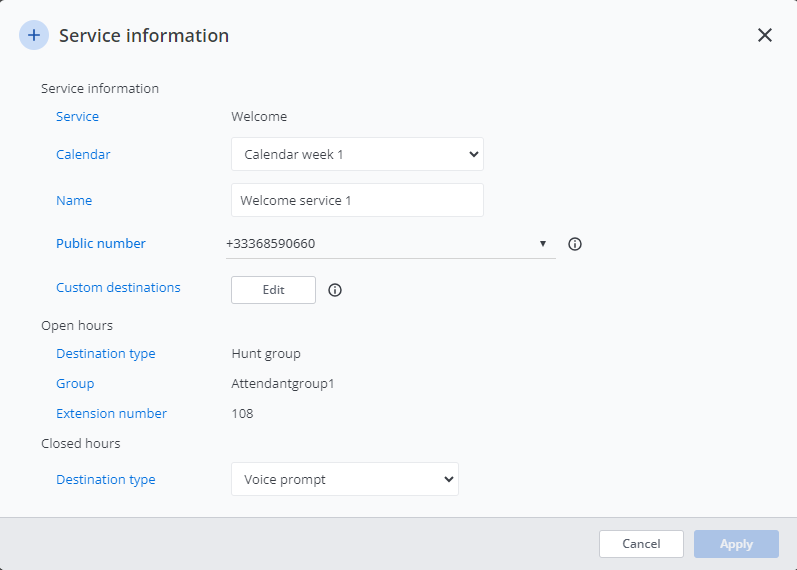
Task: Click the Apply button
Action: (736, 544)
